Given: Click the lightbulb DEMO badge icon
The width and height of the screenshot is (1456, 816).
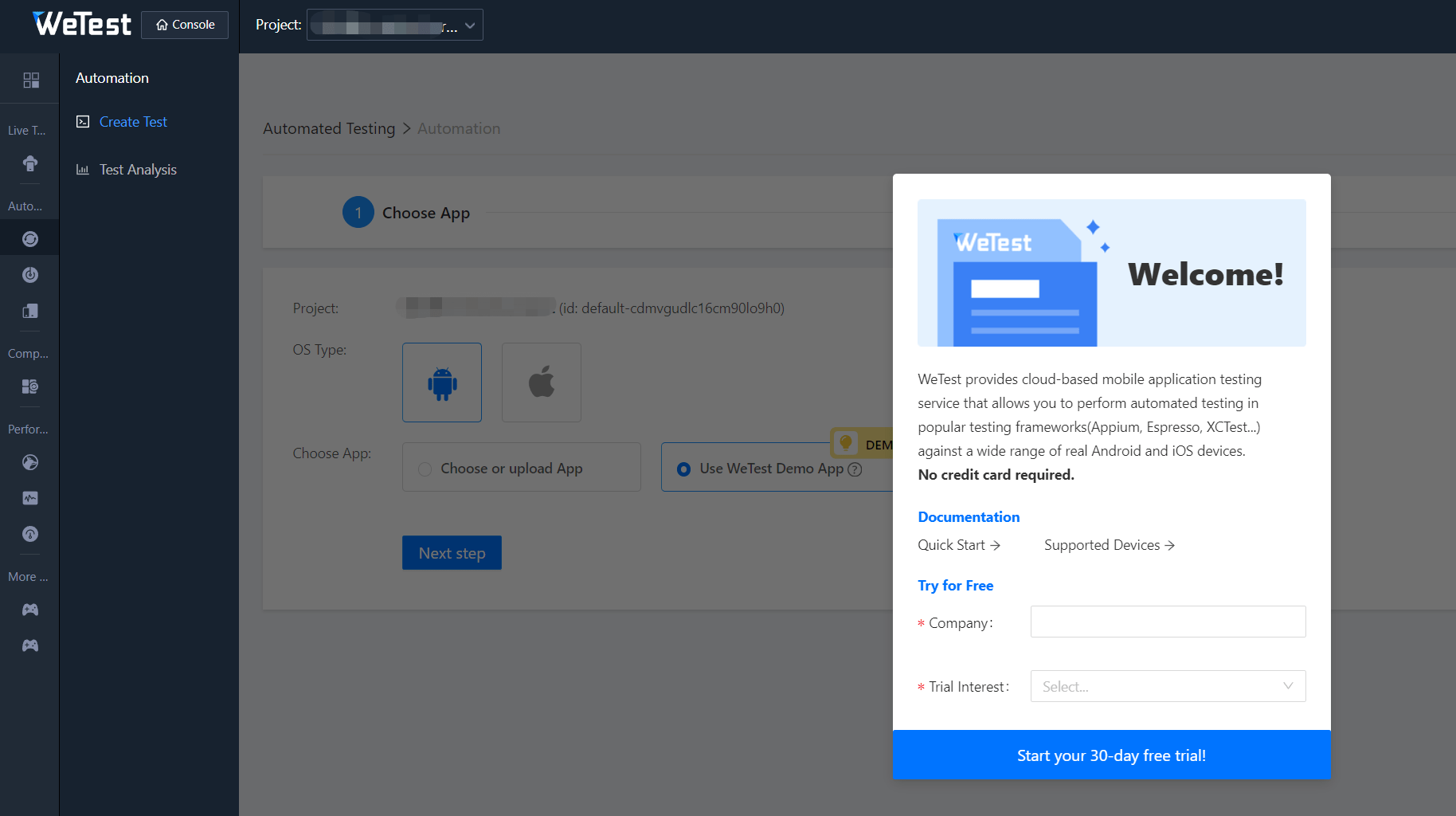Looking at the screenshot, I should tap(846, 443).
